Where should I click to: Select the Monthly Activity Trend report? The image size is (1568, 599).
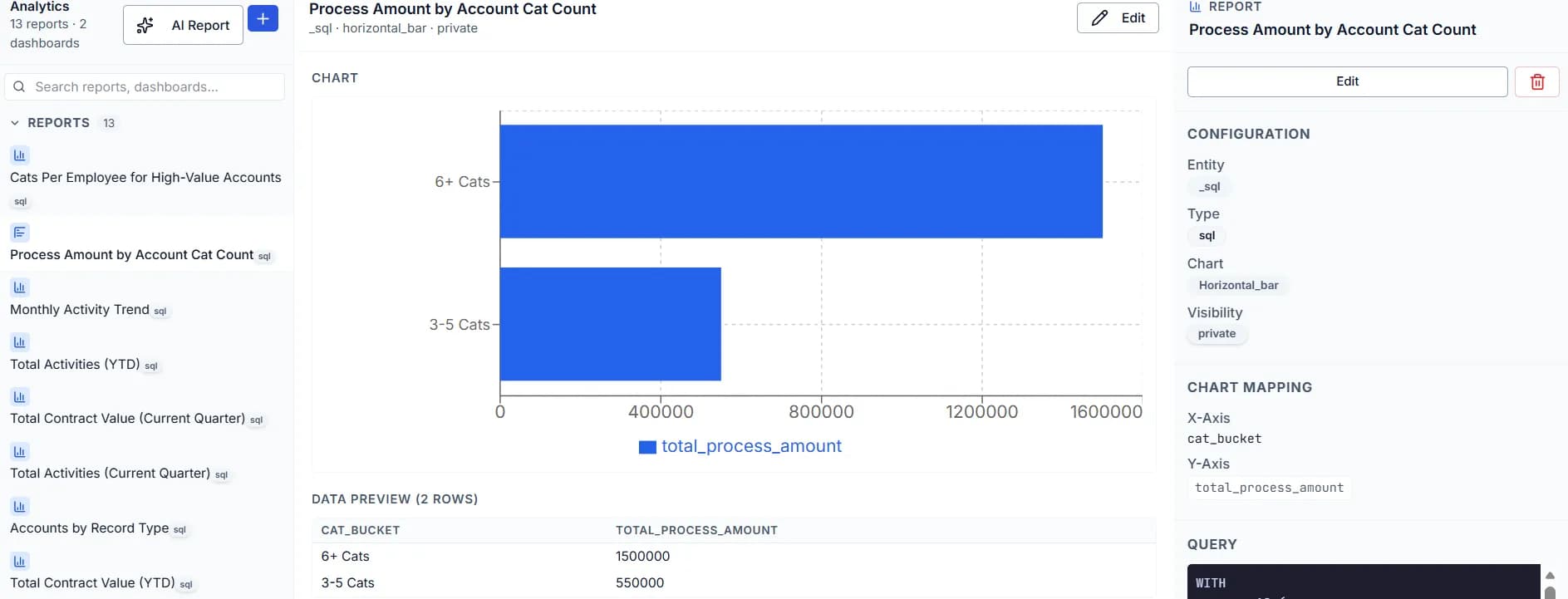[x=79, y=309]
